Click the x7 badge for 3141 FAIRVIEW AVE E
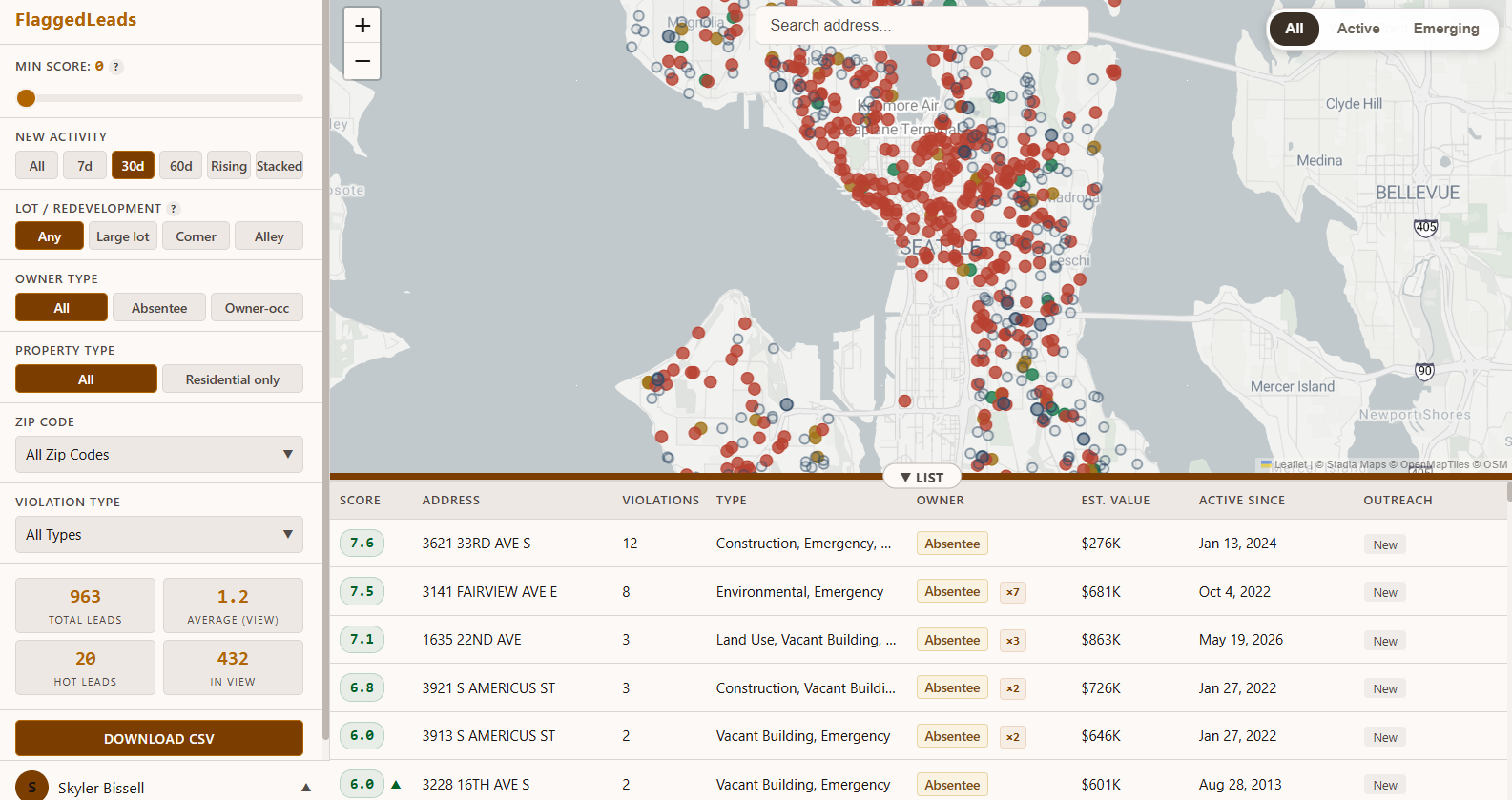This screenshot has width=1512, height=800. [1013, 592]
